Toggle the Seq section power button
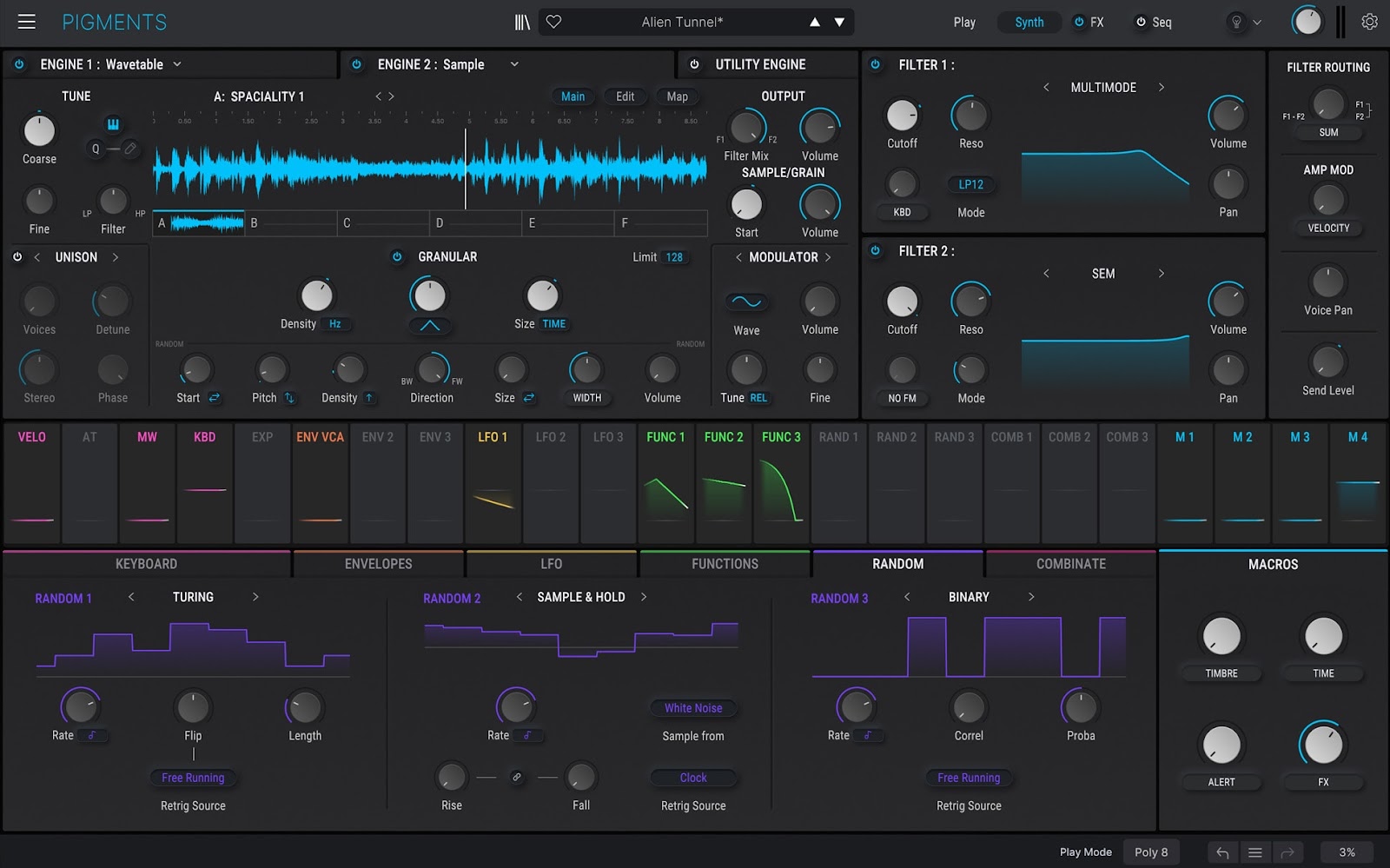The width and height of the screenshot is (1390, 868). pos(1141,23)
